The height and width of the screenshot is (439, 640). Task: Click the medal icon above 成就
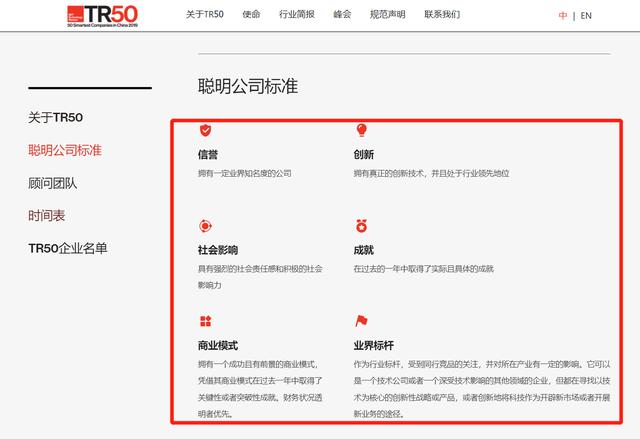(362, 226)
